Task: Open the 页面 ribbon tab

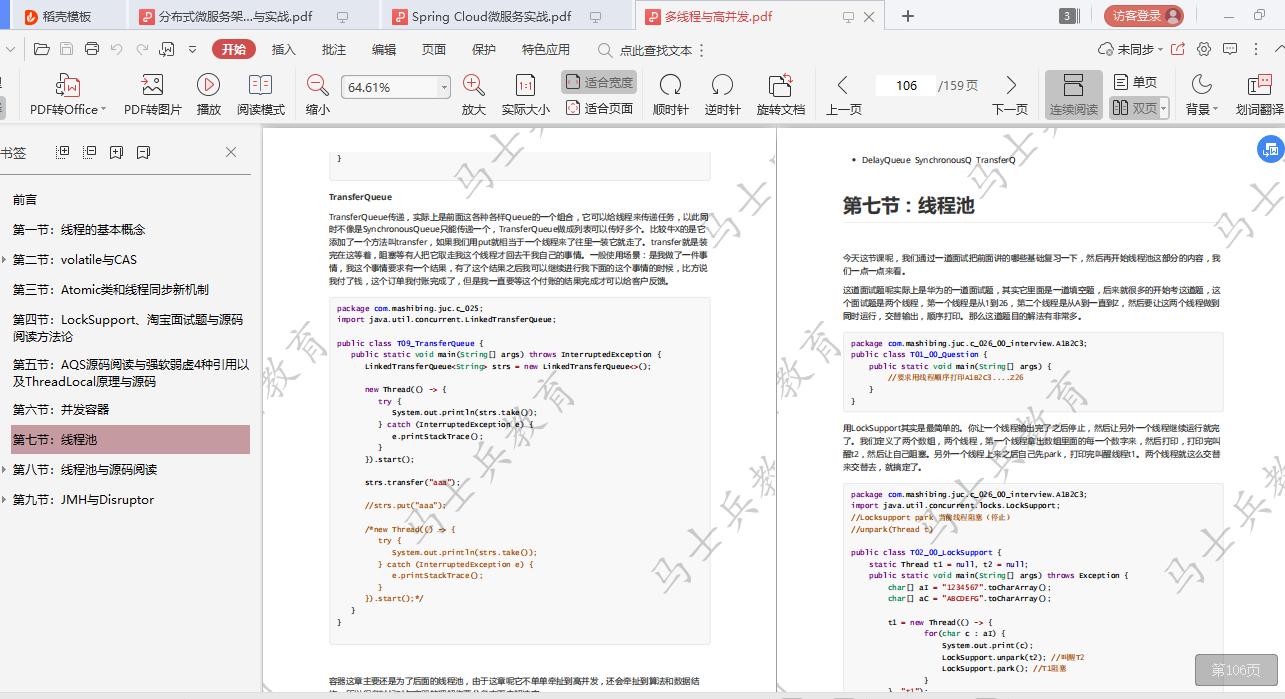Action: pos(434,49)
